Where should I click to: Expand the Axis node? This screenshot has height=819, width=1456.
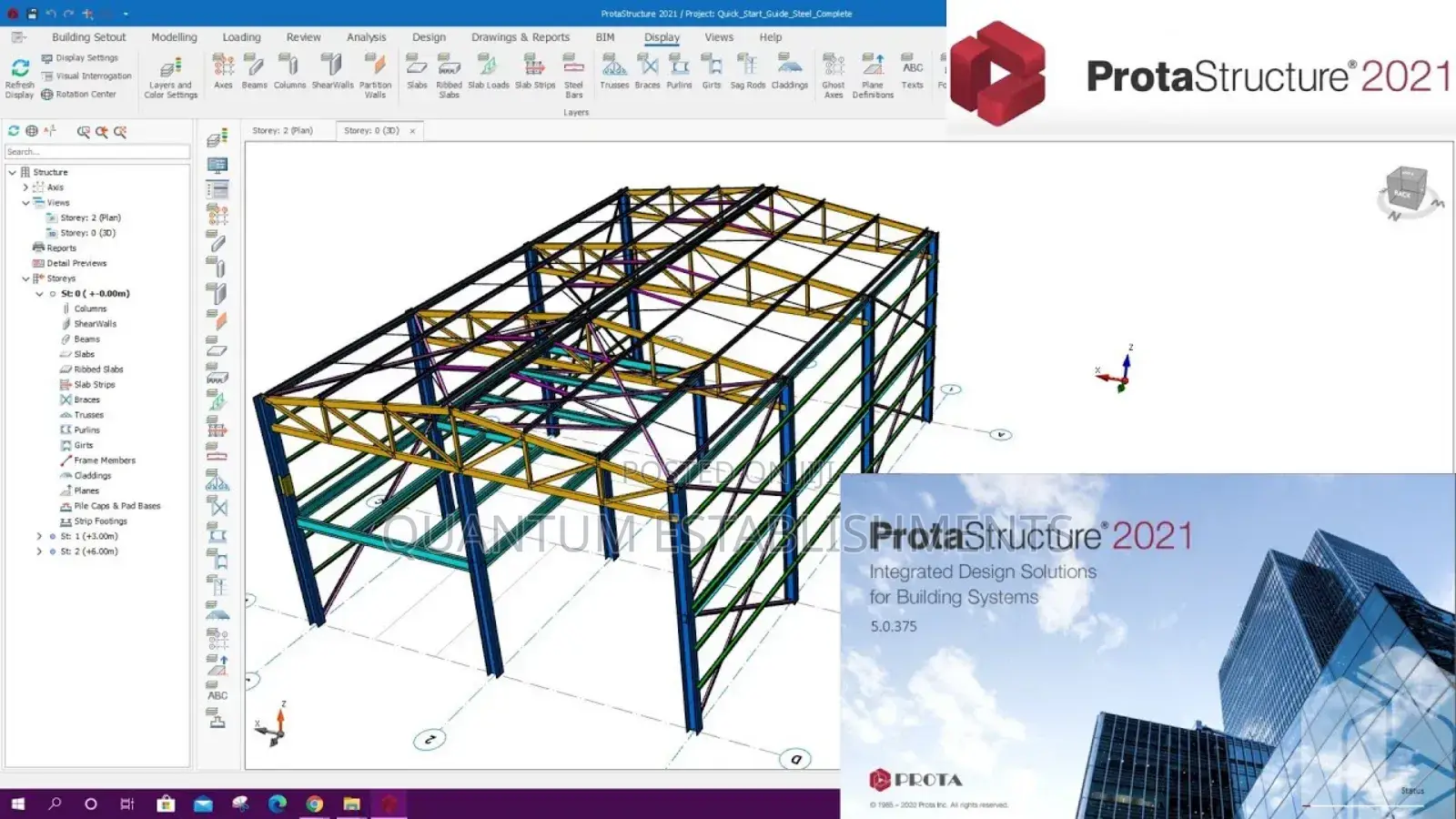(25, 187)
